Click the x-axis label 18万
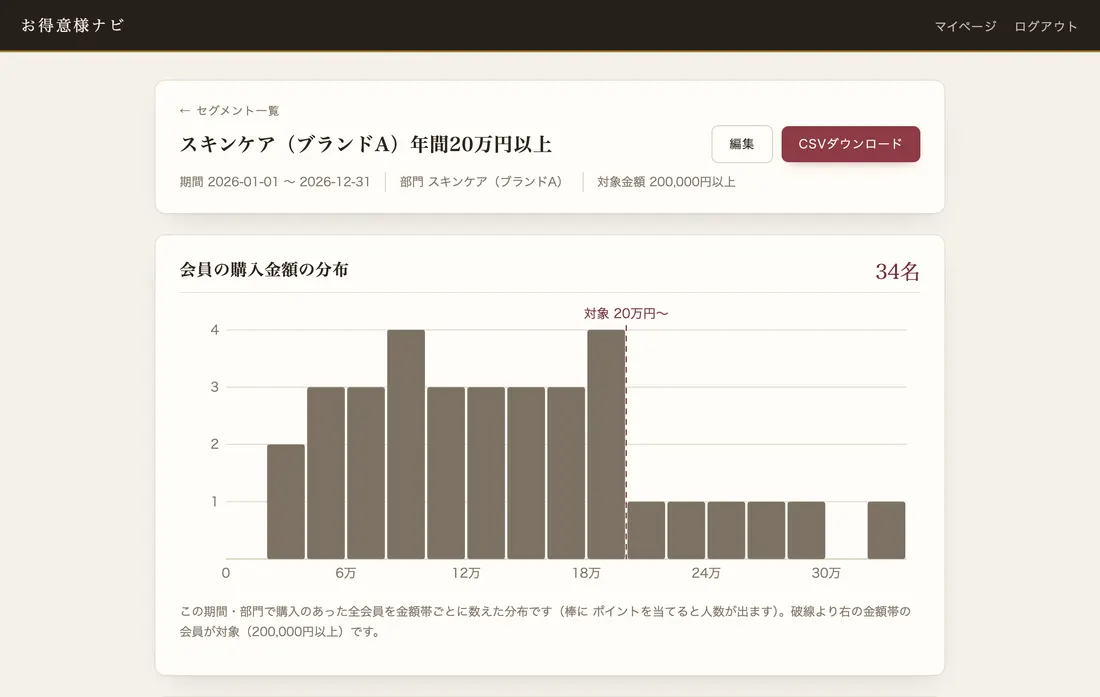Screen dimensions: 1100x697 [586, 573]
